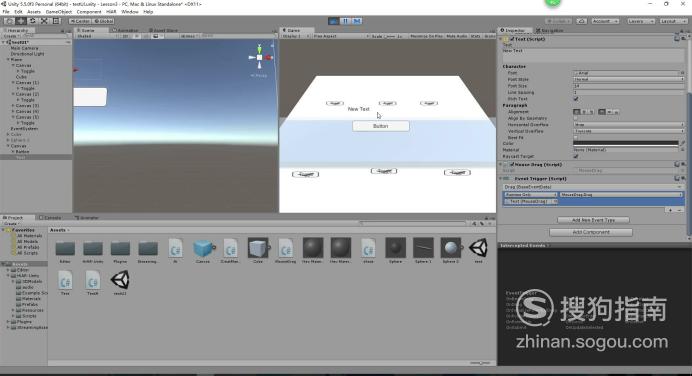Toggle the Best Fit checkbox
The width and height of the screenshot is (692, 376).
pyautogui.click(x=576, y=138)
